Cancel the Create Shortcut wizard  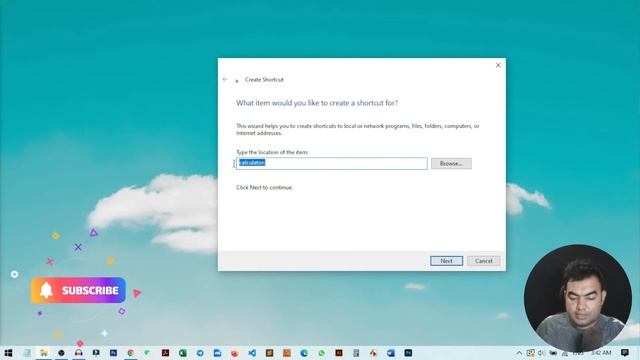tap(483, 261)
